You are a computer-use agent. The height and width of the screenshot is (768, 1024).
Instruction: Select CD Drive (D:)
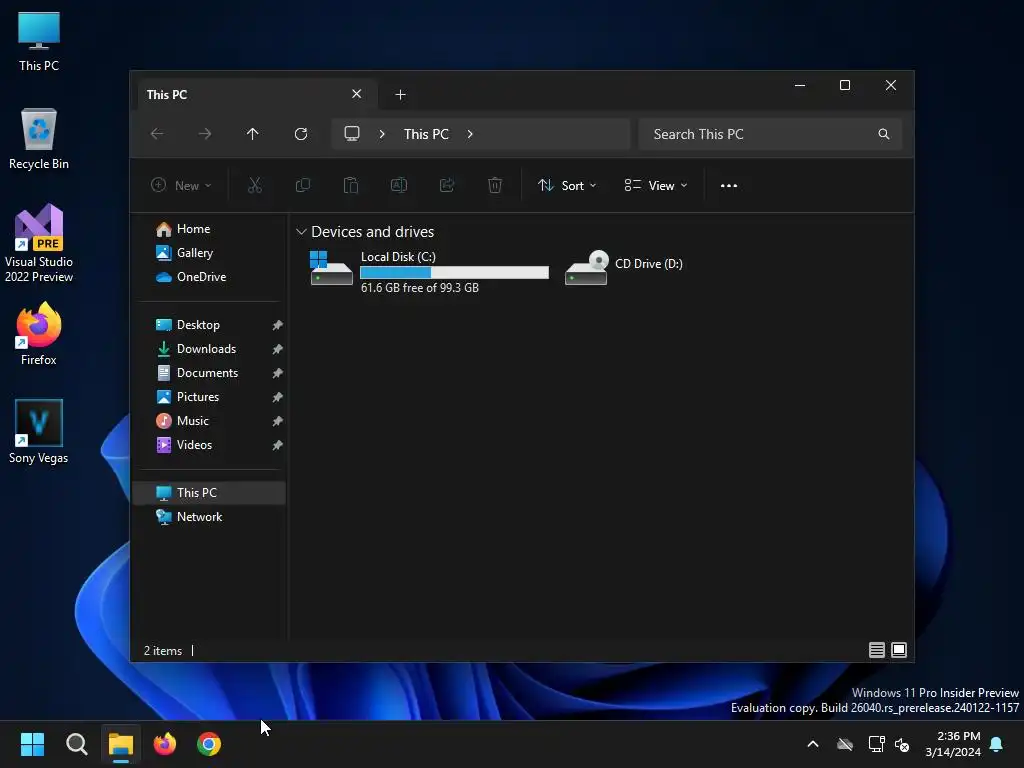(624, 267)
